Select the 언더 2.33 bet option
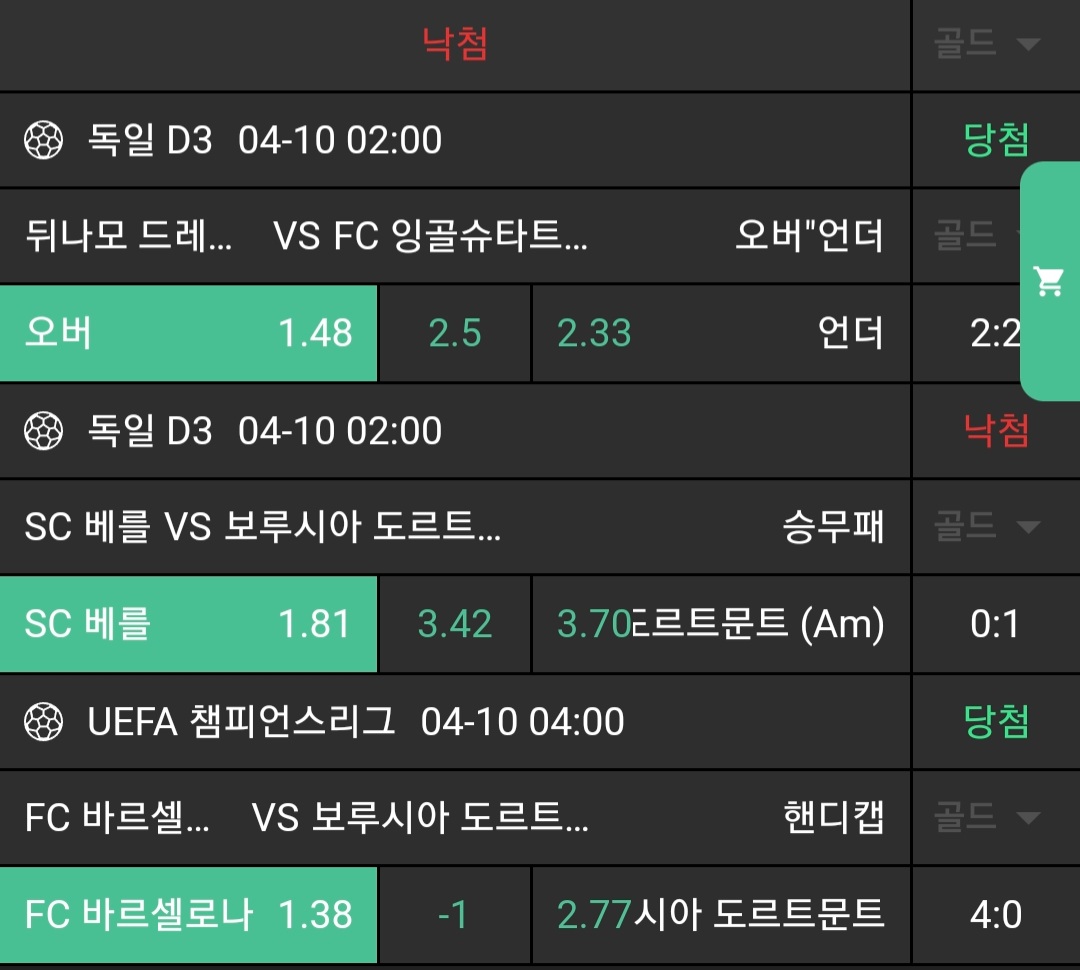Image resolution: width=1080 pixels, height=970 pixels. click(x=720, y=333)
